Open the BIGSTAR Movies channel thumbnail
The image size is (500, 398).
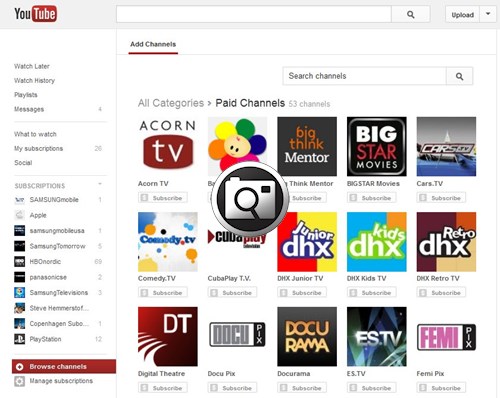tap(377, 146)
